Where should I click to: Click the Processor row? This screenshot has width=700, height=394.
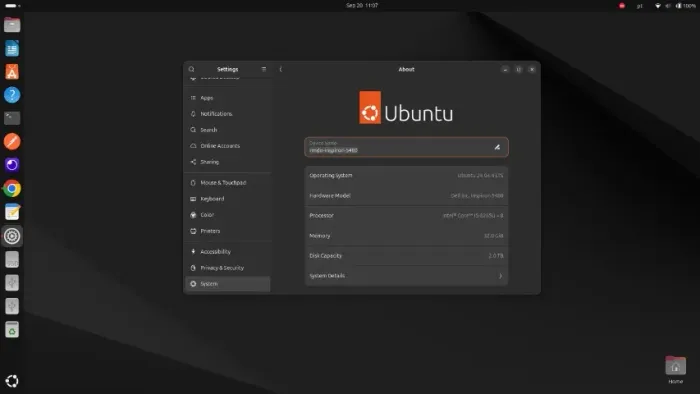406,216
